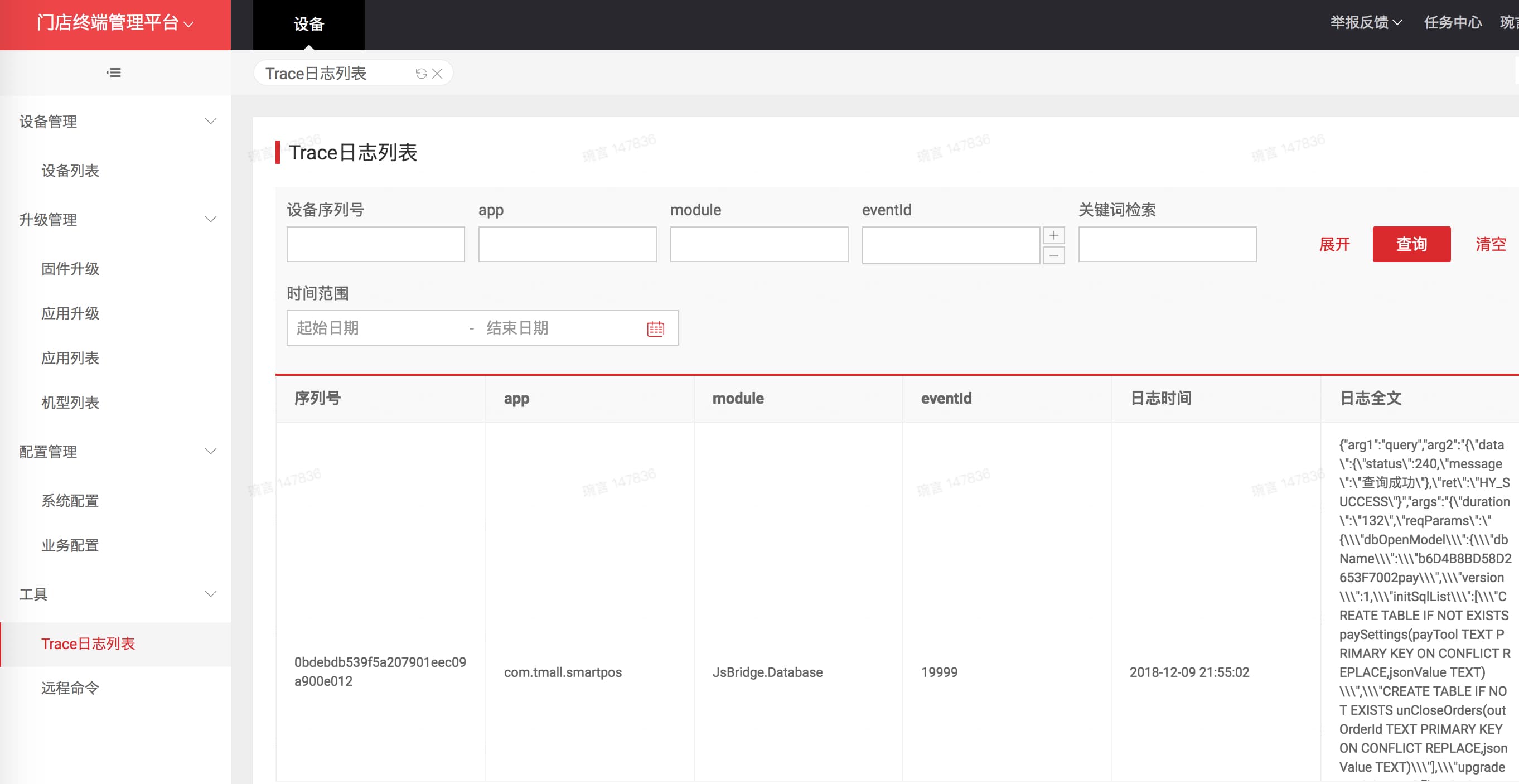Collapse the 设备管理 sidebar section
The width and height of the screenshot is (1519, 784).
pyautogui.click(x=211, y=122)
